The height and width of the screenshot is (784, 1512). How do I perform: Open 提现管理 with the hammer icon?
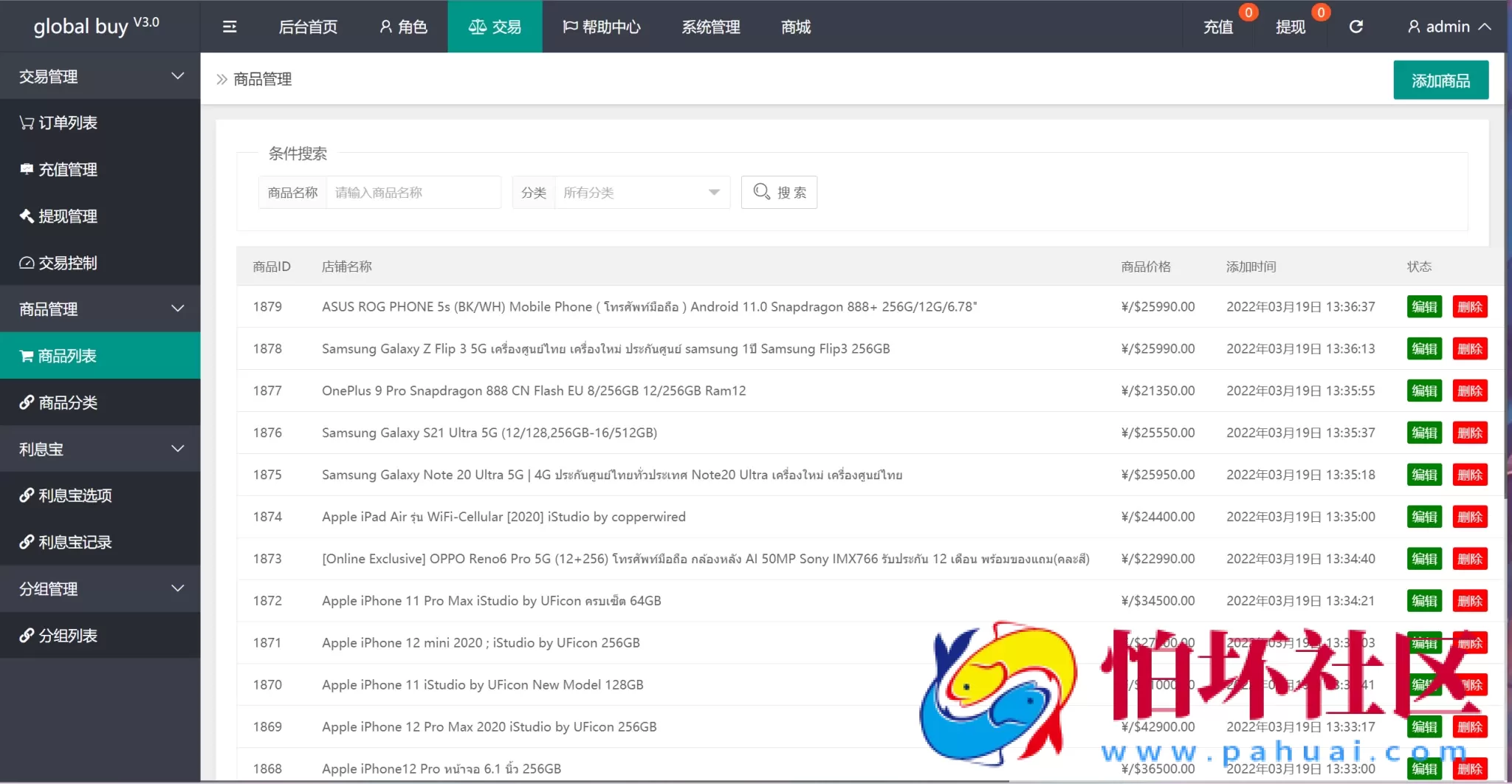[59, 216]
